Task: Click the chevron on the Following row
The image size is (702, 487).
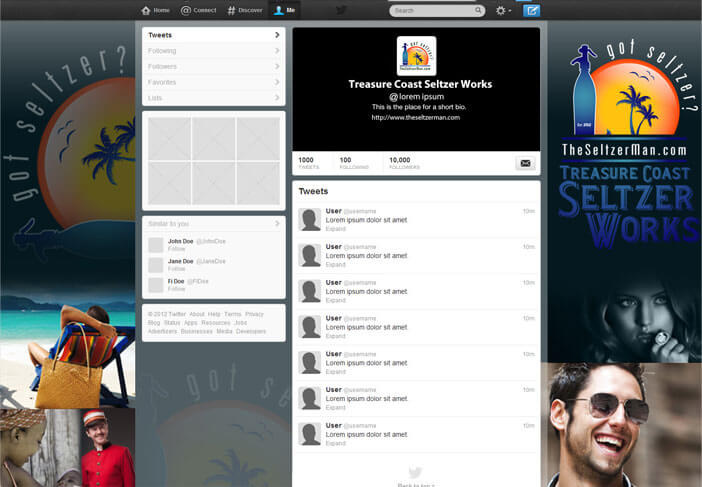Action: (x=277, y=51)
